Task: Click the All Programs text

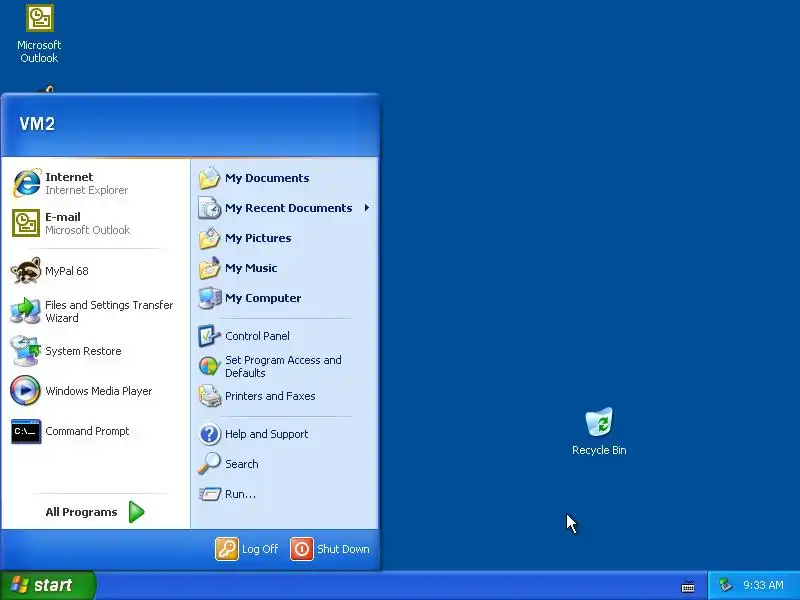Action: coord(81,512)
